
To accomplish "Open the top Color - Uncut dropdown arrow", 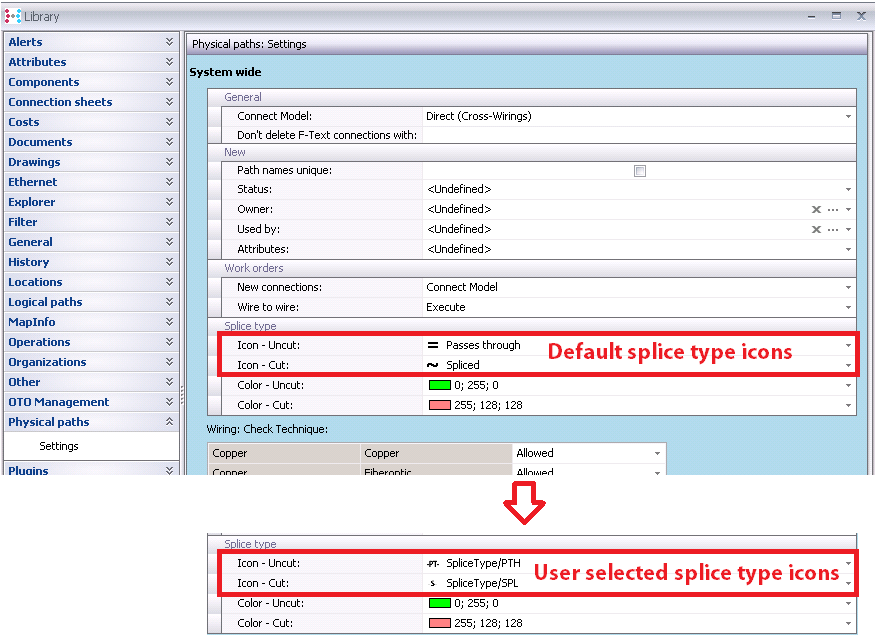I will 848,385.
